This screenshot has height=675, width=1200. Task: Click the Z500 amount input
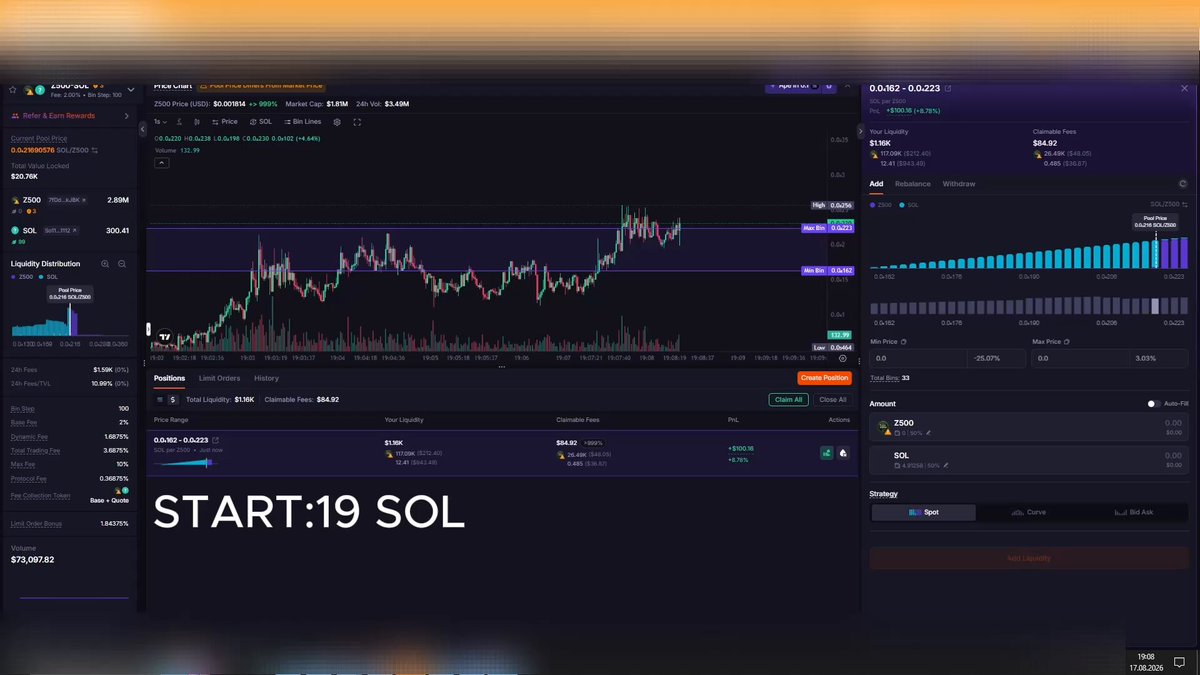tap(1029, 427)
